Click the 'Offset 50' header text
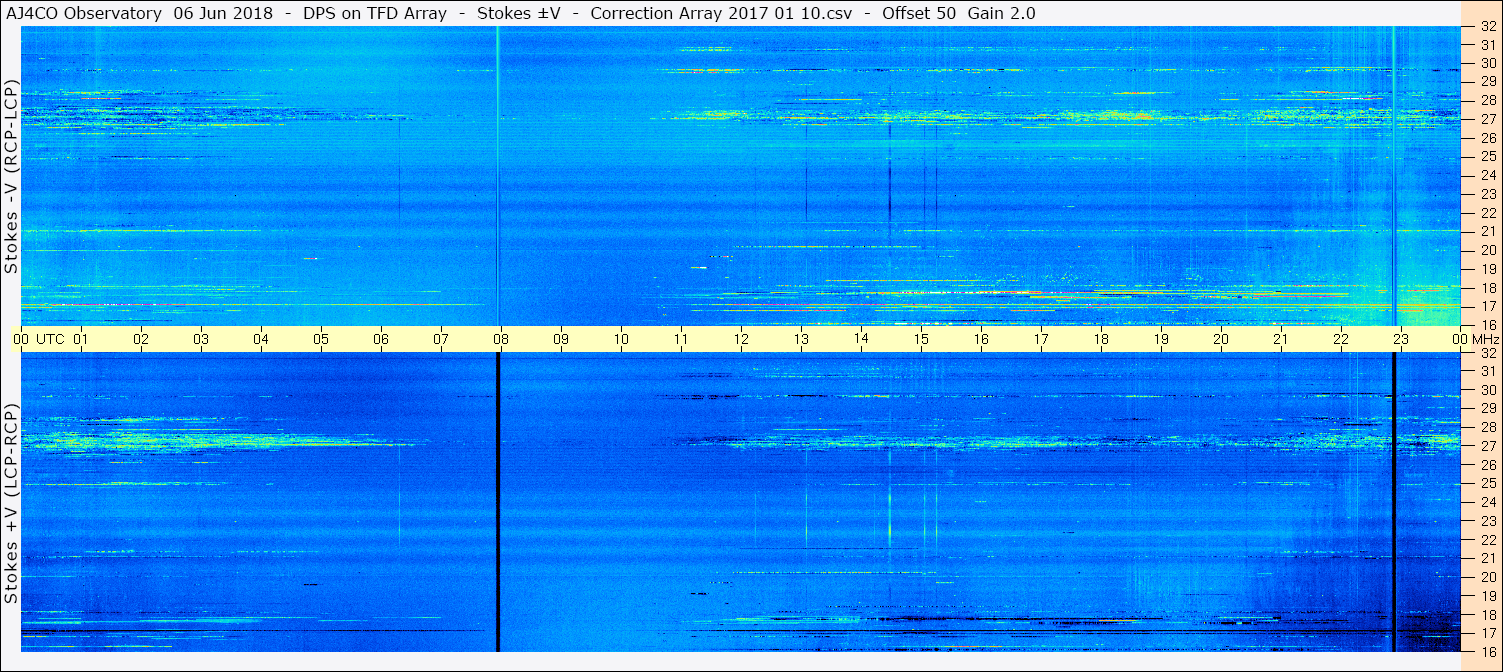 (918, 13)
